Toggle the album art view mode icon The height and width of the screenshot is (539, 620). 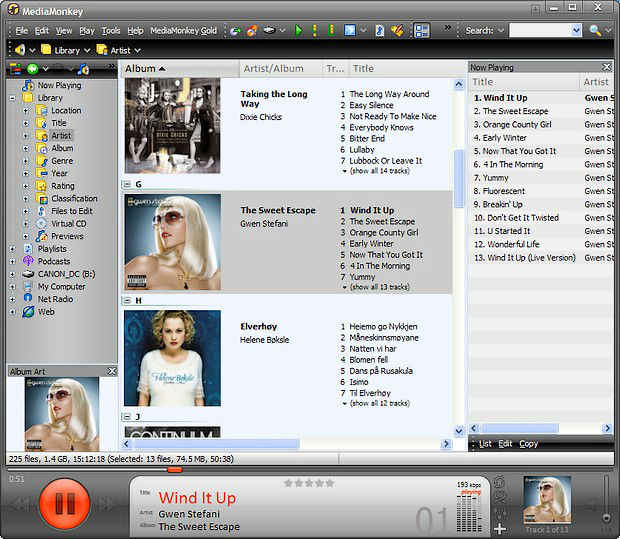coord(422,30)
